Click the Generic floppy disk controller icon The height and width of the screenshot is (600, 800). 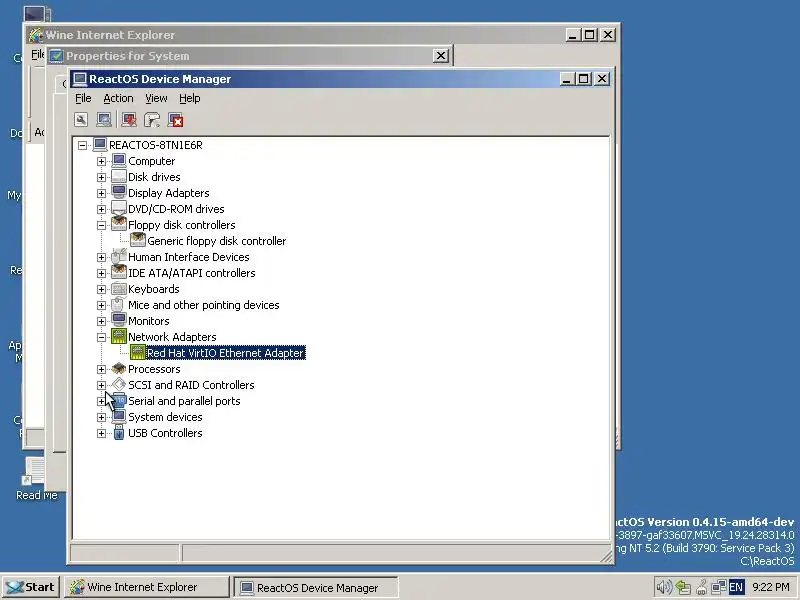click(138, 240)
